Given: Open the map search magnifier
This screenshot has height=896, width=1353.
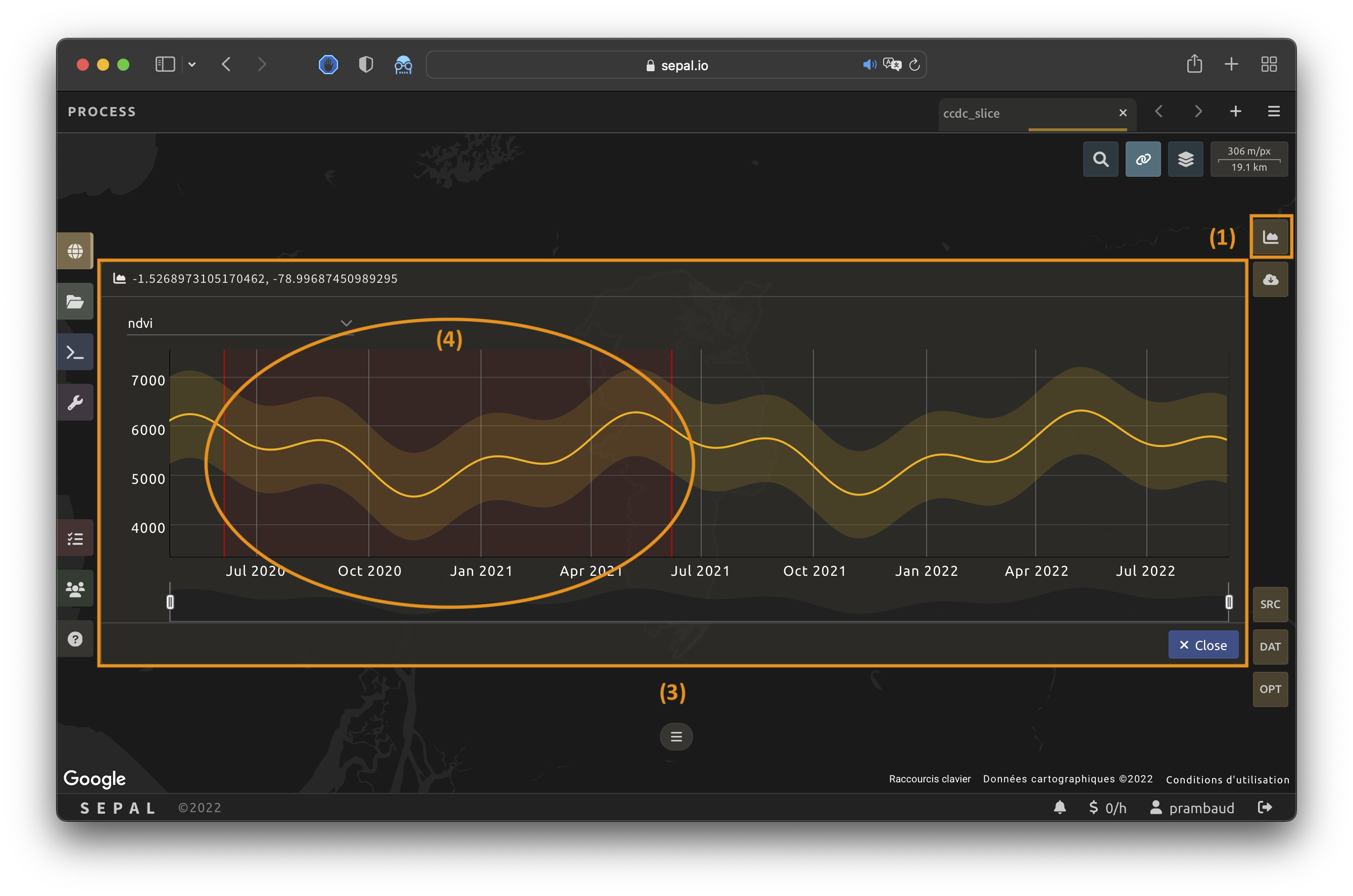Looking at the screenshot, I should [1100, 159].
